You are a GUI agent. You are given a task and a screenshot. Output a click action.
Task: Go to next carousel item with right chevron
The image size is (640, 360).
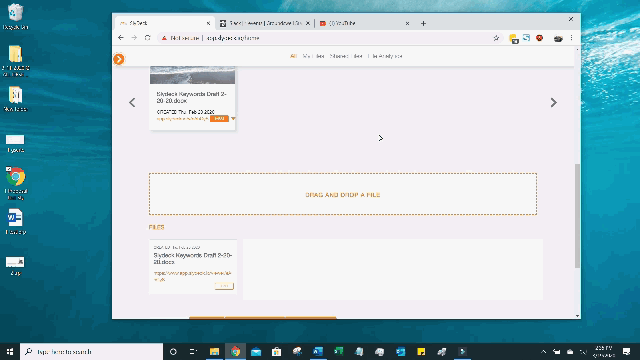click(x=553, y=102)
